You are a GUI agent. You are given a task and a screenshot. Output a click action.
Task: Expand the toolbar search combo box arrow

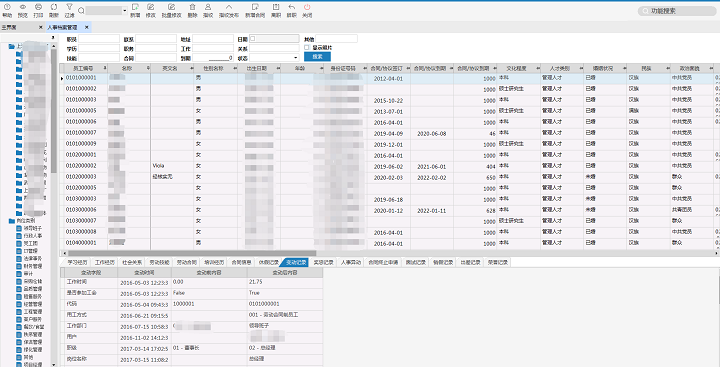coord(125,10)
